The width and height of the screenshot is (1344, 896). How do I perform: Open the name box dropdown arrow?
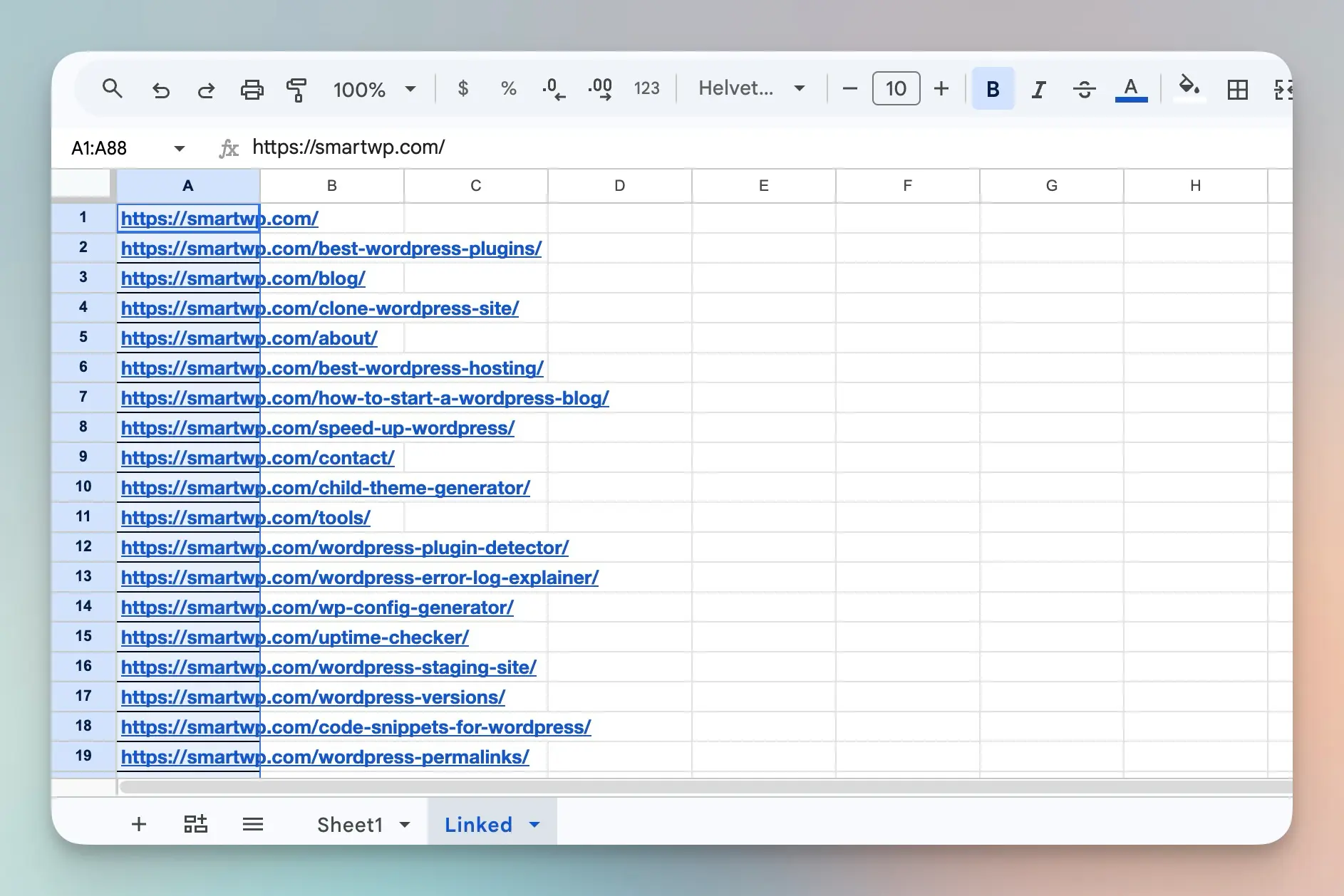180,148
